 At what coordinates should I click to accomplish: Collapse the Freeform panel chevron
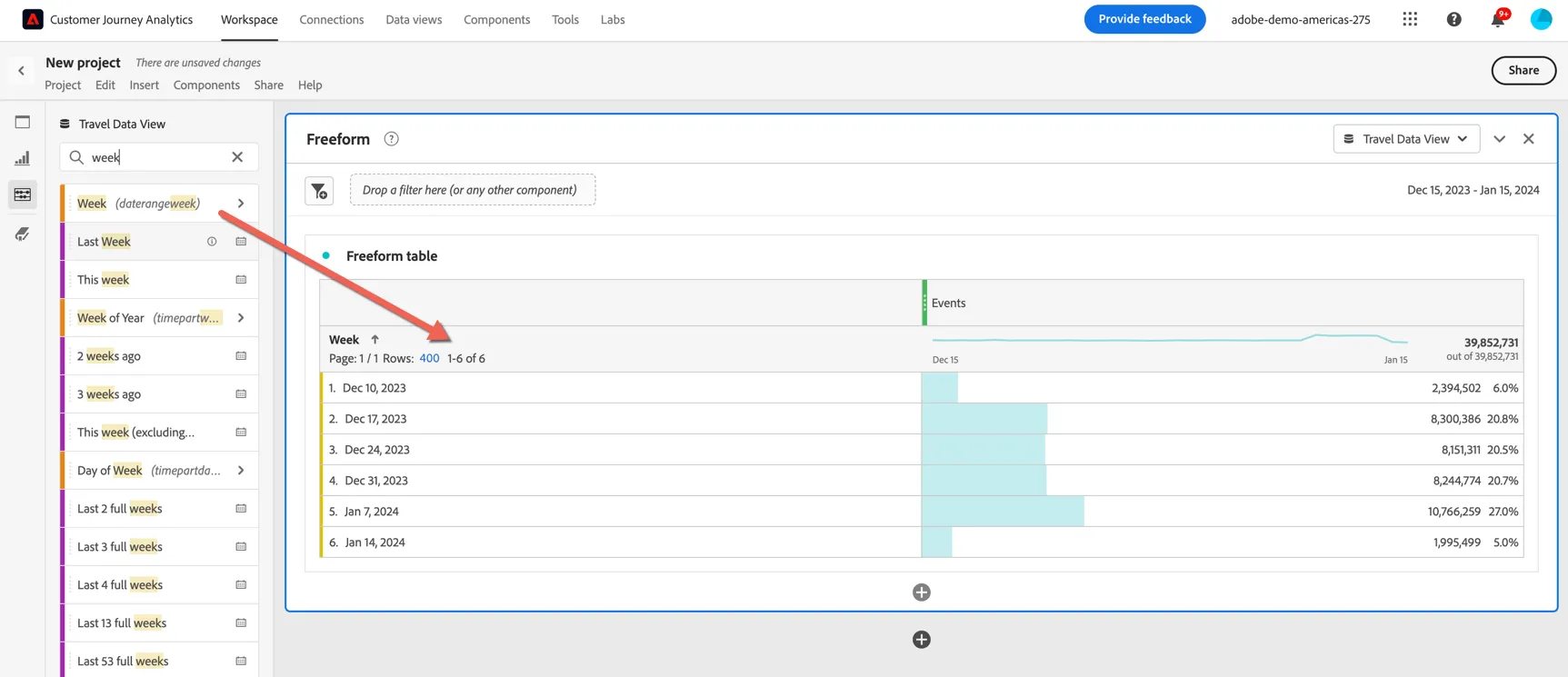(x=1499, y=139)
